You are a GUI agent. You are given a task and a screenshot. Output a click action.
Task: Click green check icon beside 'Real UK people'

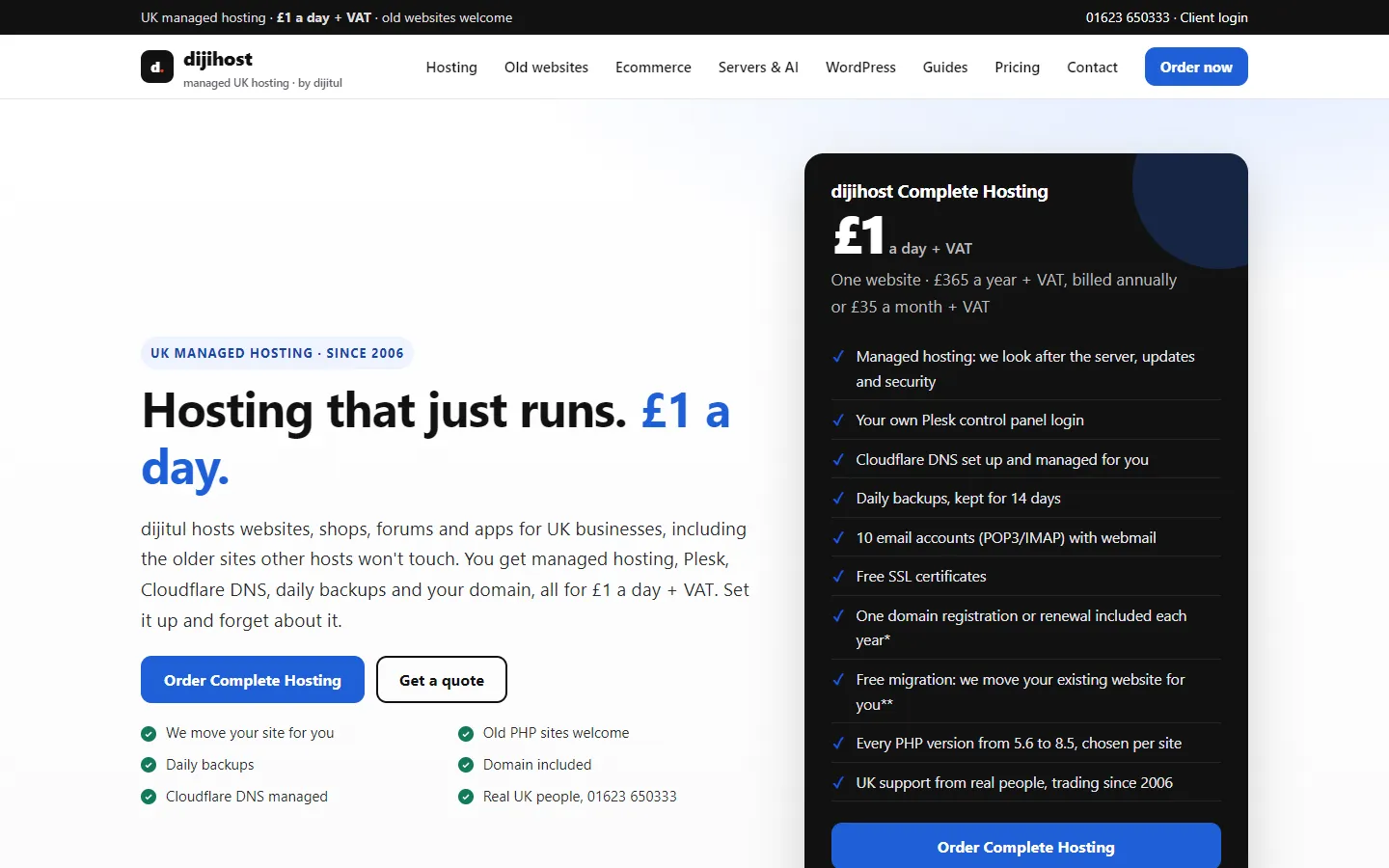(x=466, y=797)
